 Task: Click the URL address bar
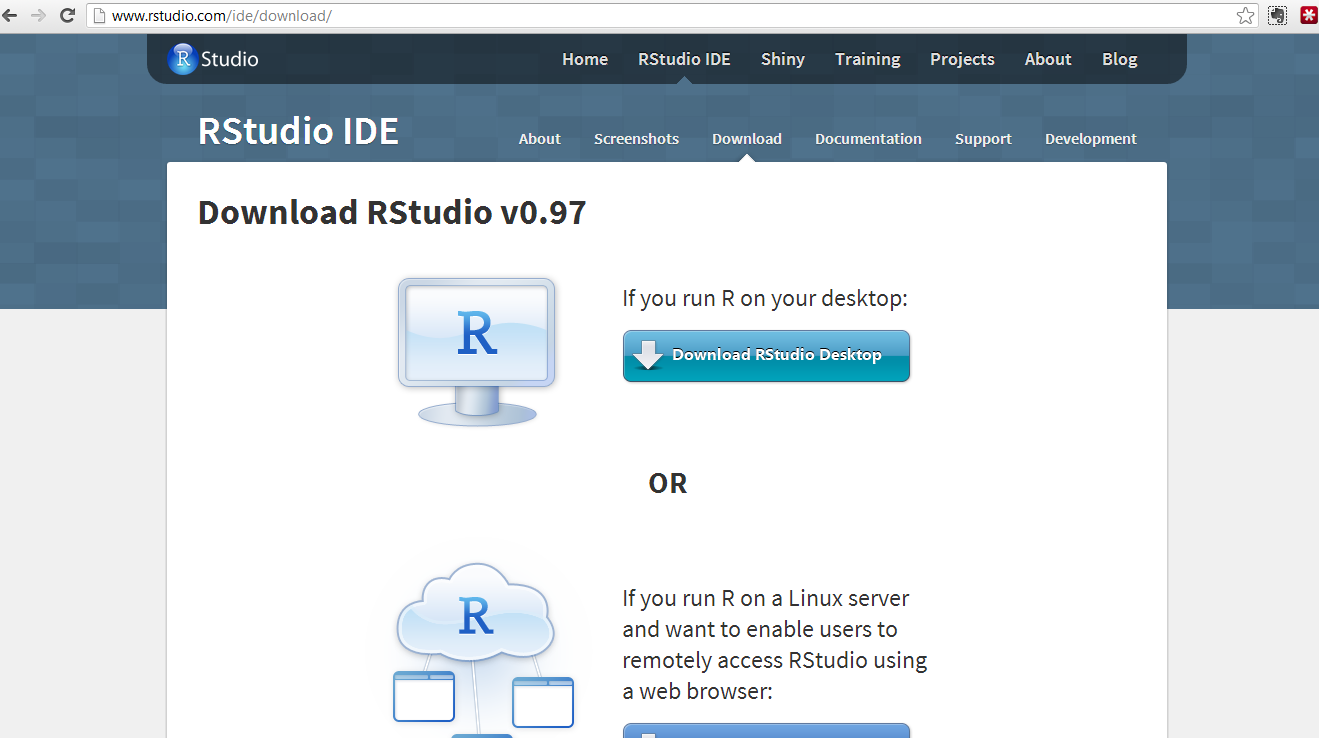660,16
